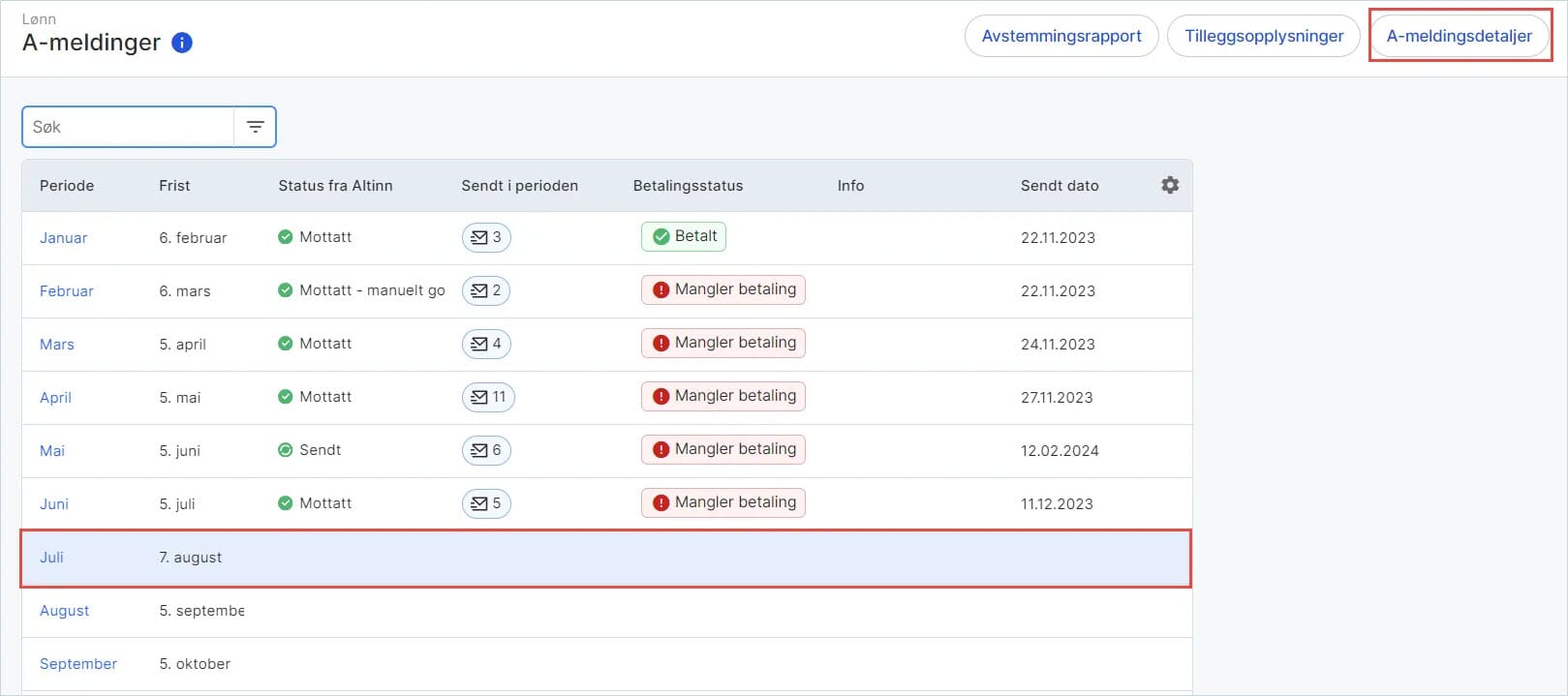Click the Frist column header
The width and height of the screenshot is (1568, 696).
click(174, 186)
